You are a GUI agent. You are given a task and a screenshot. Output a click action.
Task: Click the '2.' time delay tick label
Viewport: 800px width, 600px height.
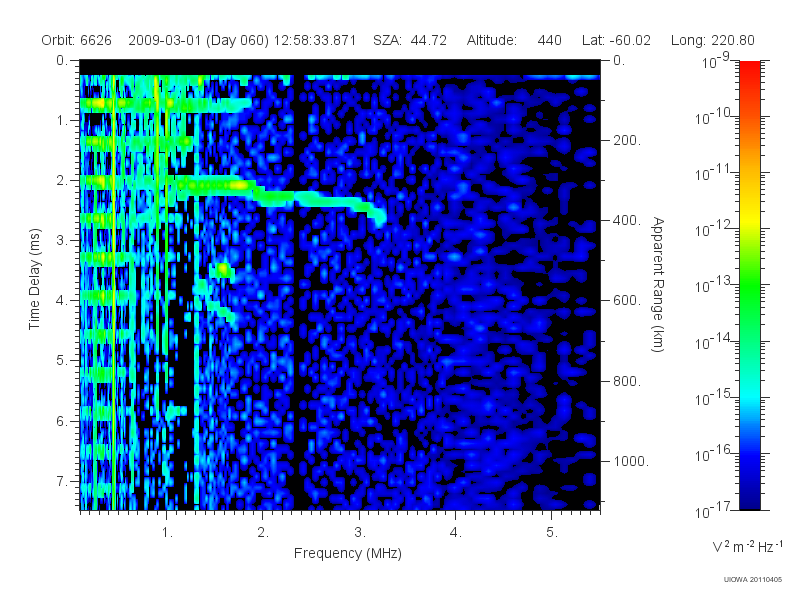[x=62, y=181]
